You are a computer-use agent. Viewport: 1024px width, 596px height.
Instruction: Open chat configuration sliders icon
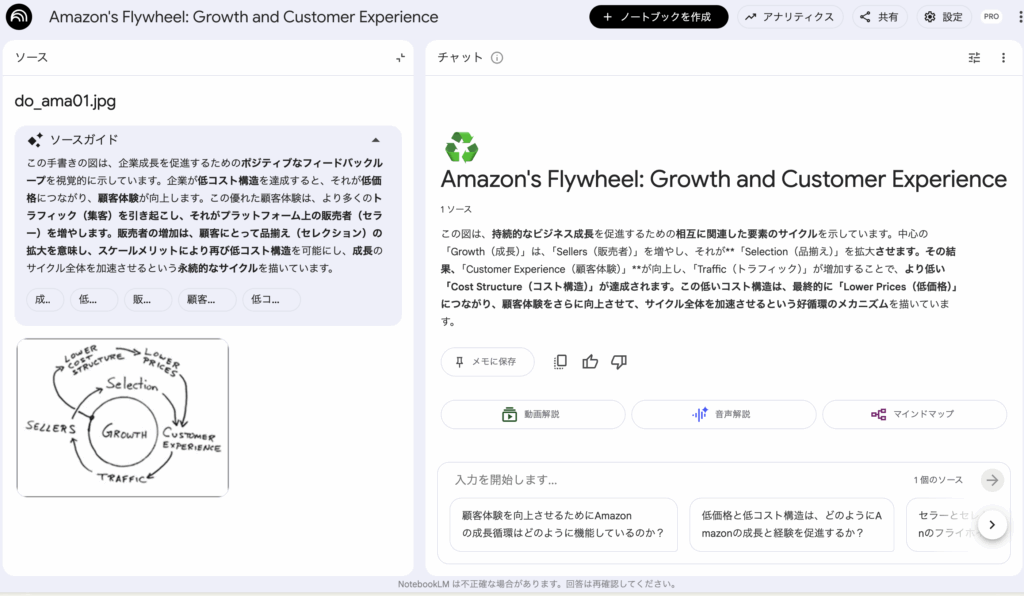pos(974,58)
